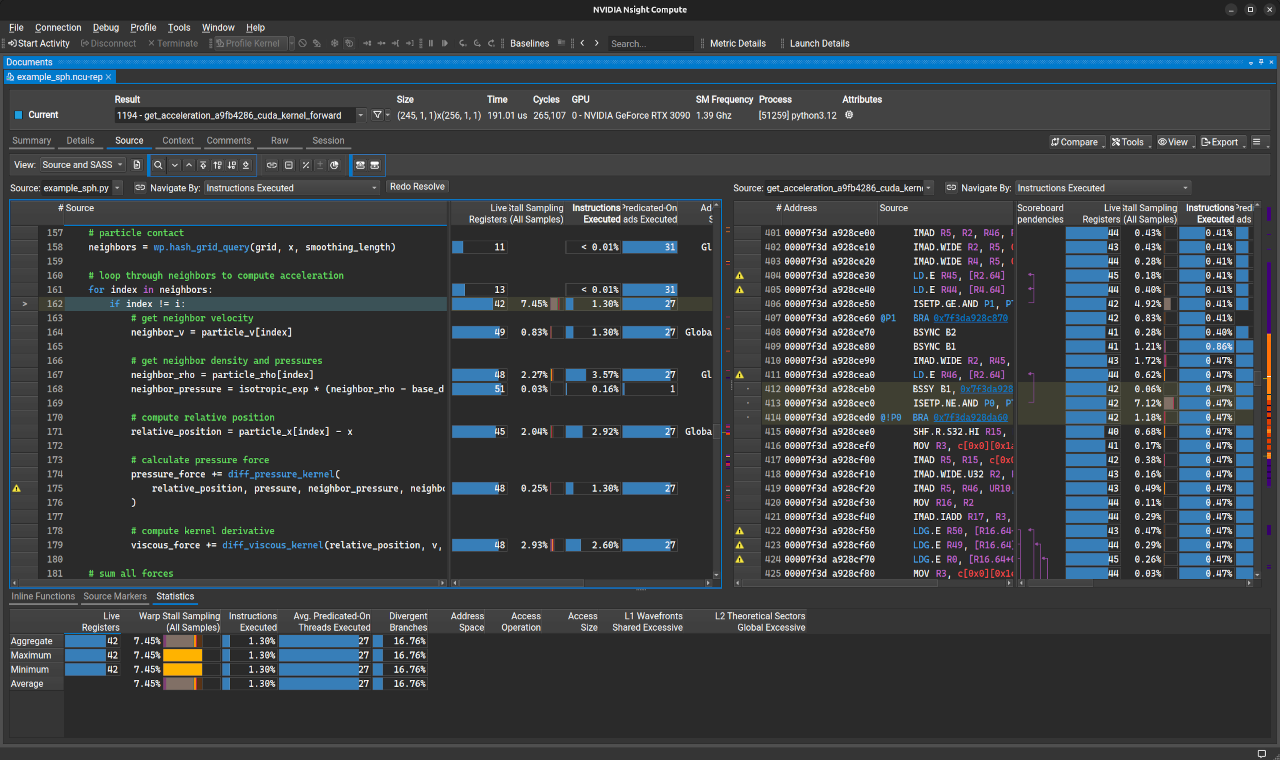
Task: Click the Attributes gear icon
Action: pyautogui.click(x=849, y=115)
